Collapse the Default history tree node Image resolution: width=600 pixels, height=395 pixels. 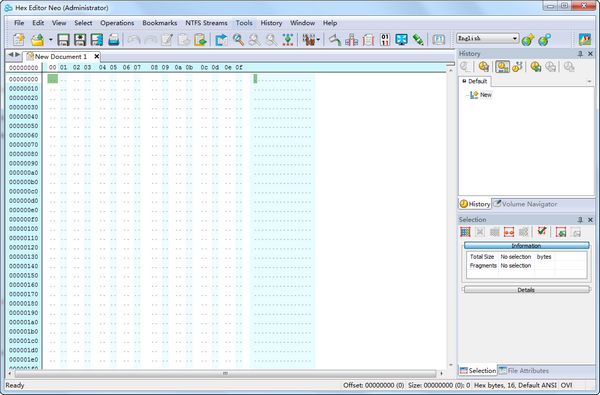[464, 81]
